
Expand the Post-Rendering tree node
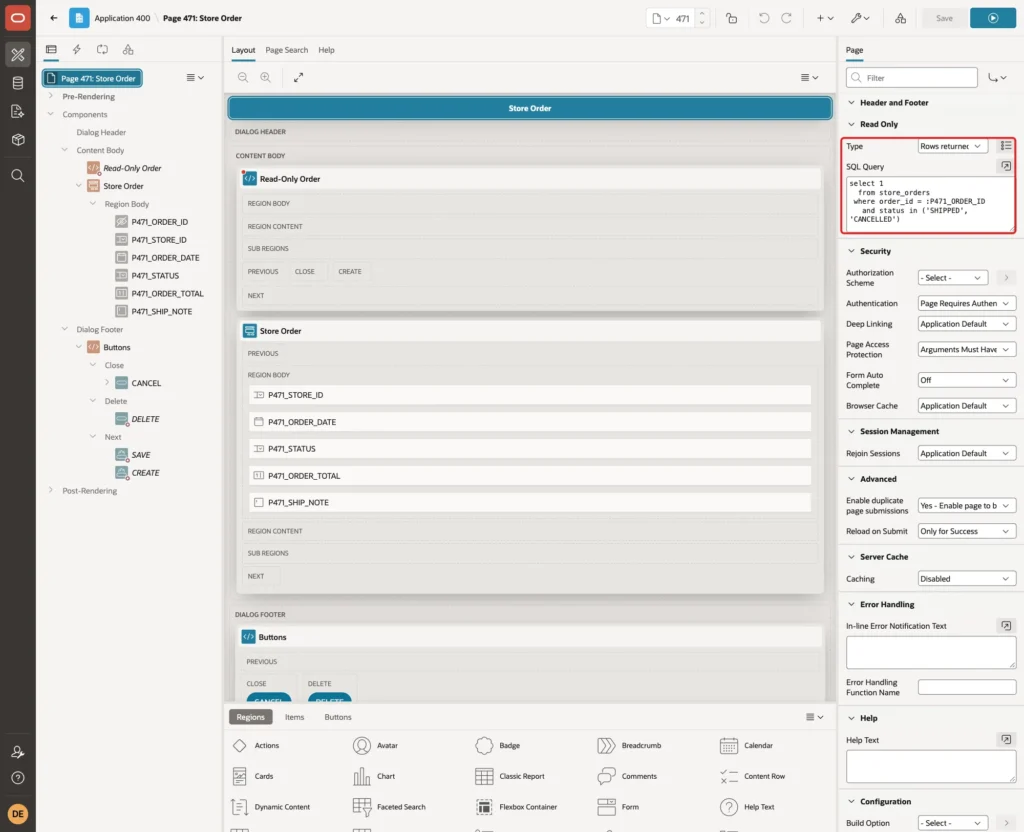point(51,490)
